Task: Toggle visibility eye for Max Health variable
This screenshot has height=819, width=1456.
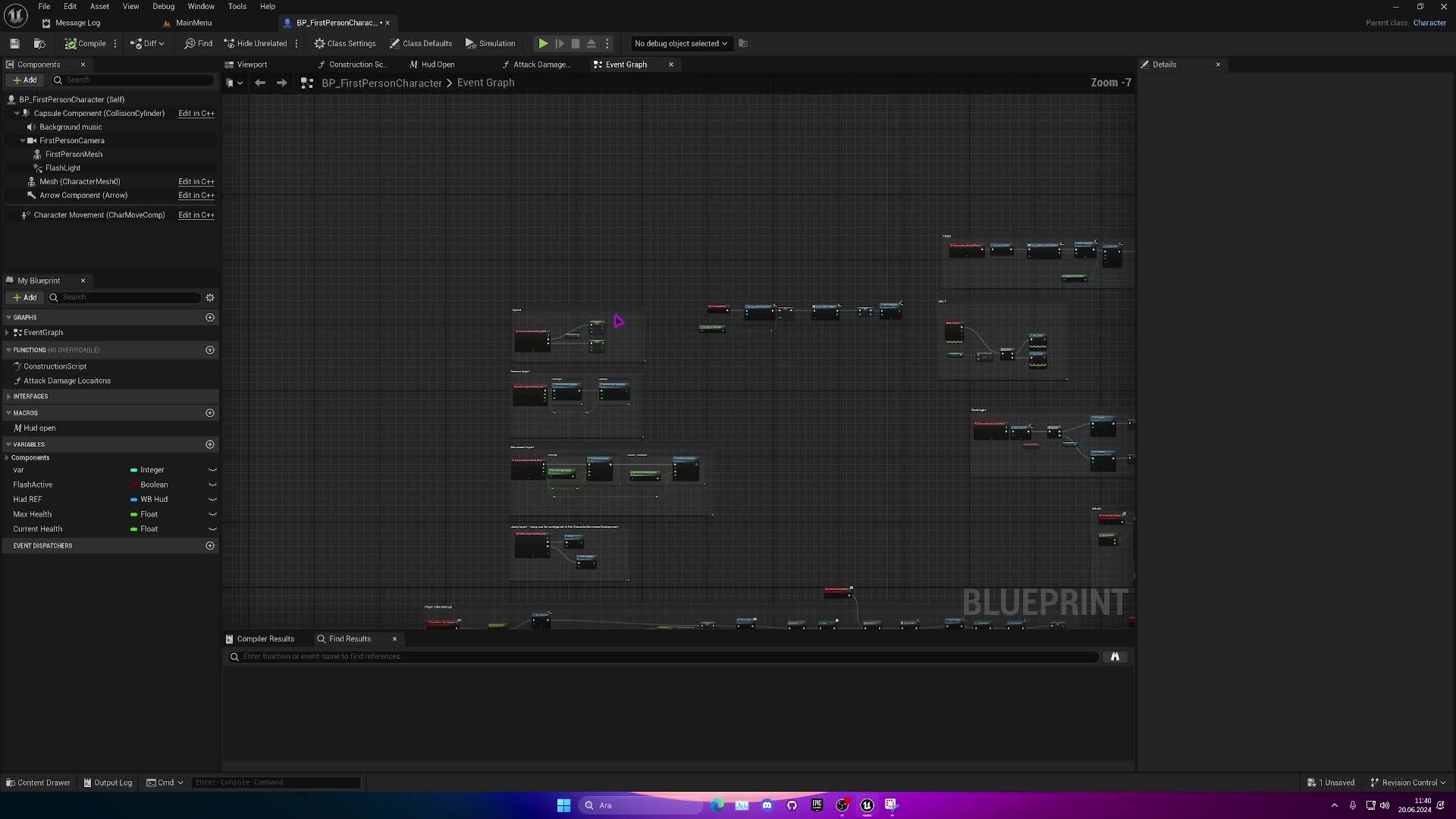Action: pos(212,514)
